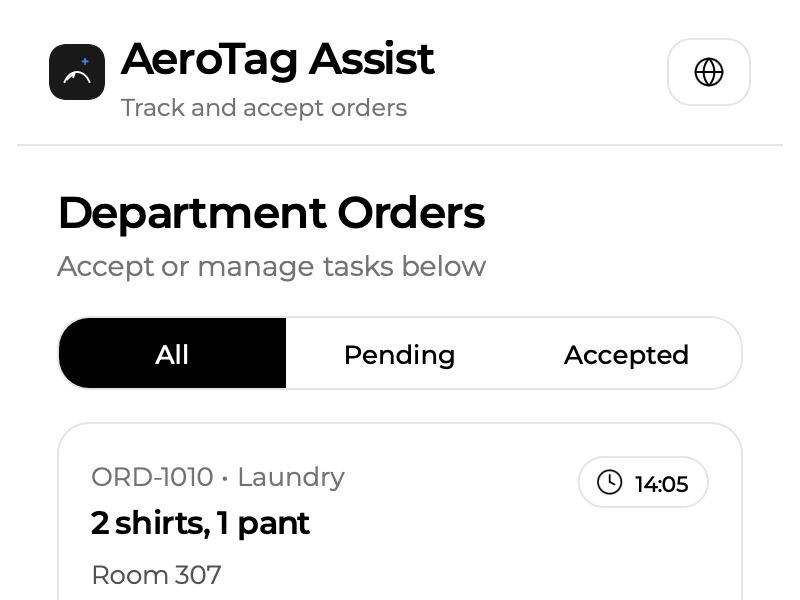The height and width of the screenshot is (600, 800).
Task: Click the 14:05 time badge
Action: tap(643, 482)
